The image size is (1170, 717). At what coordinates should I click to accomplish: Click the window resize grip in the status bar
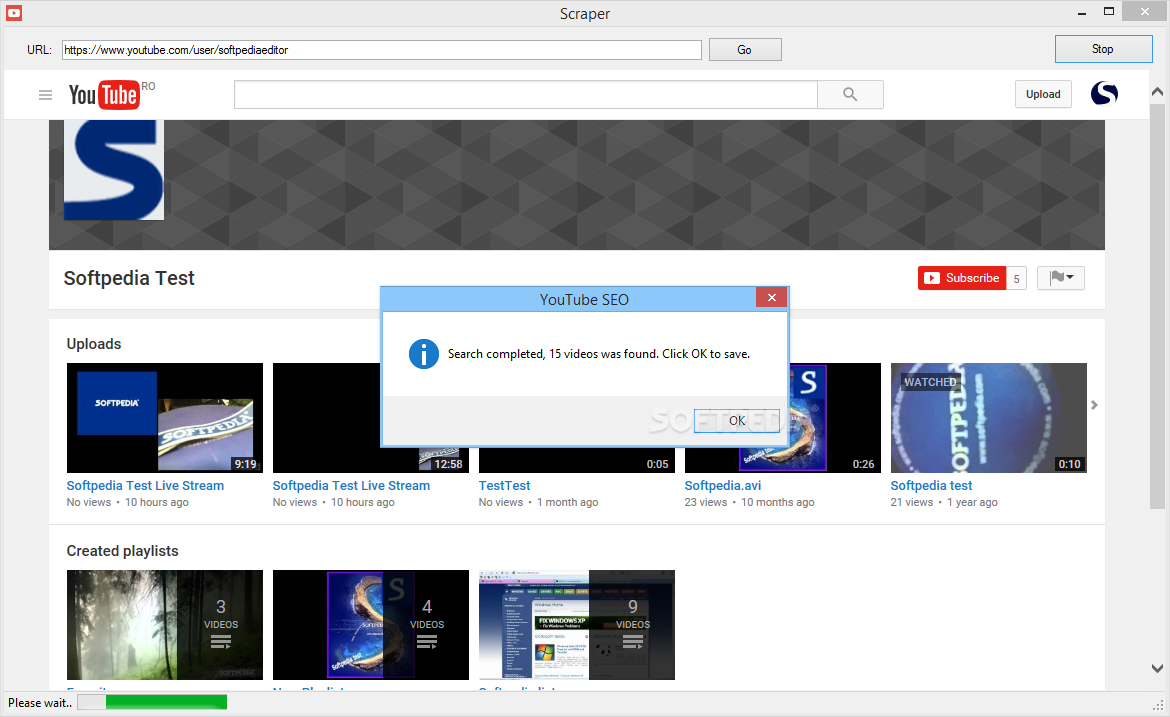(x=1158, y=705)
